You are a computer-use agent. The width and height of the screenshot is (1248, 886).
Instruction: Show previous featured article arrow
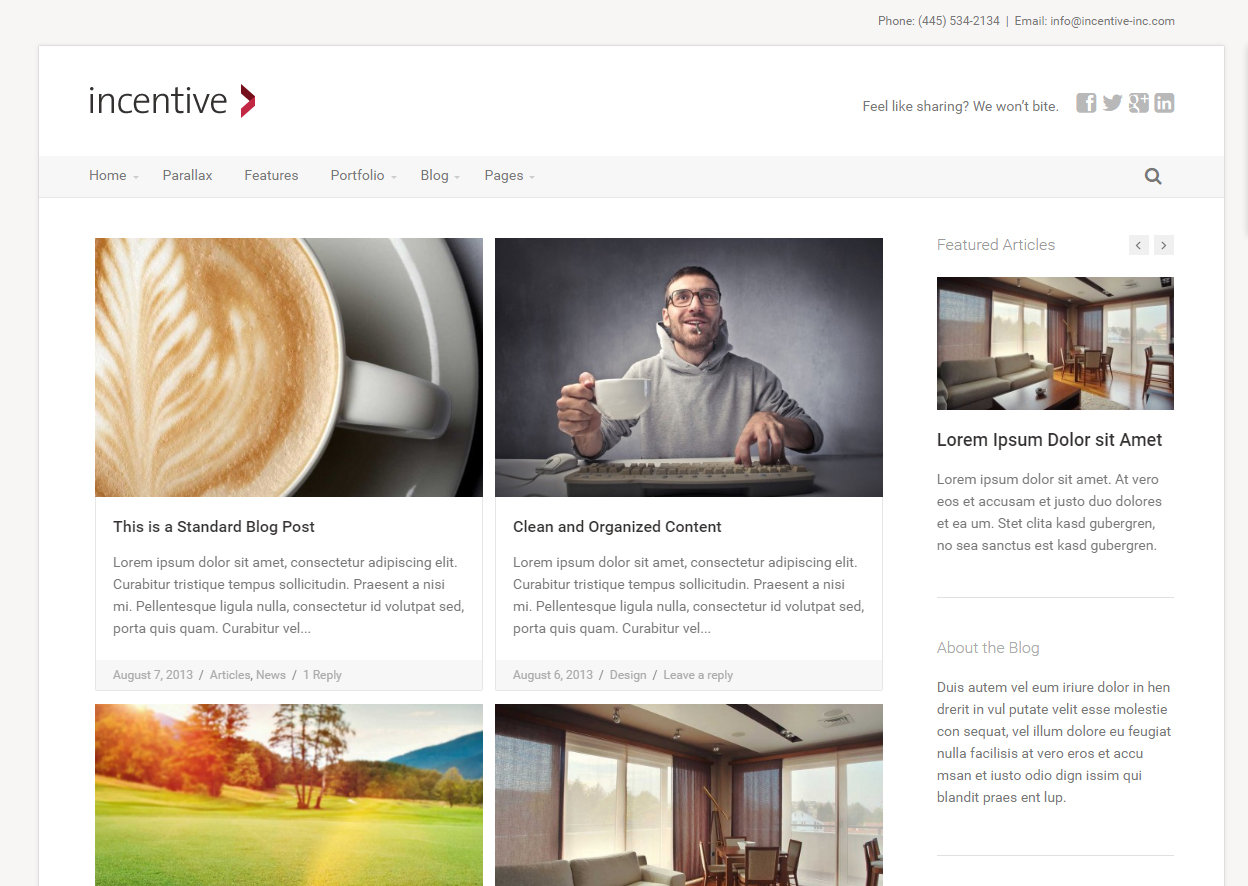tap(1139, 245)
